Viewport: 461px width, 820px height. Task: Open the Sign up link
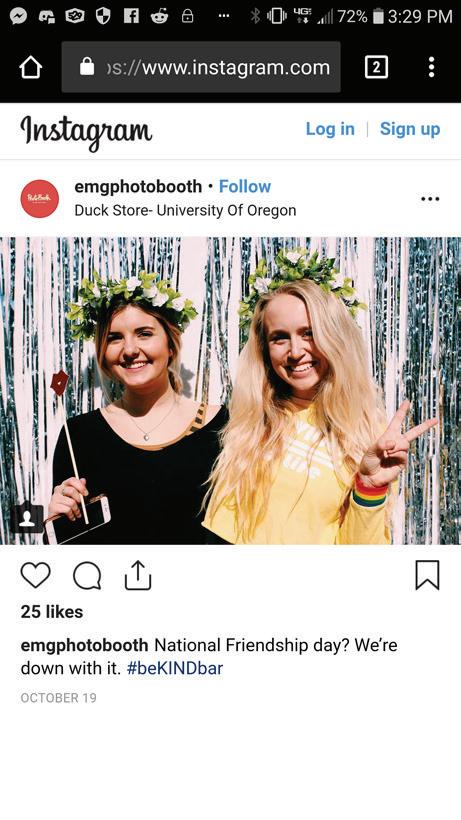coord(410,129)
